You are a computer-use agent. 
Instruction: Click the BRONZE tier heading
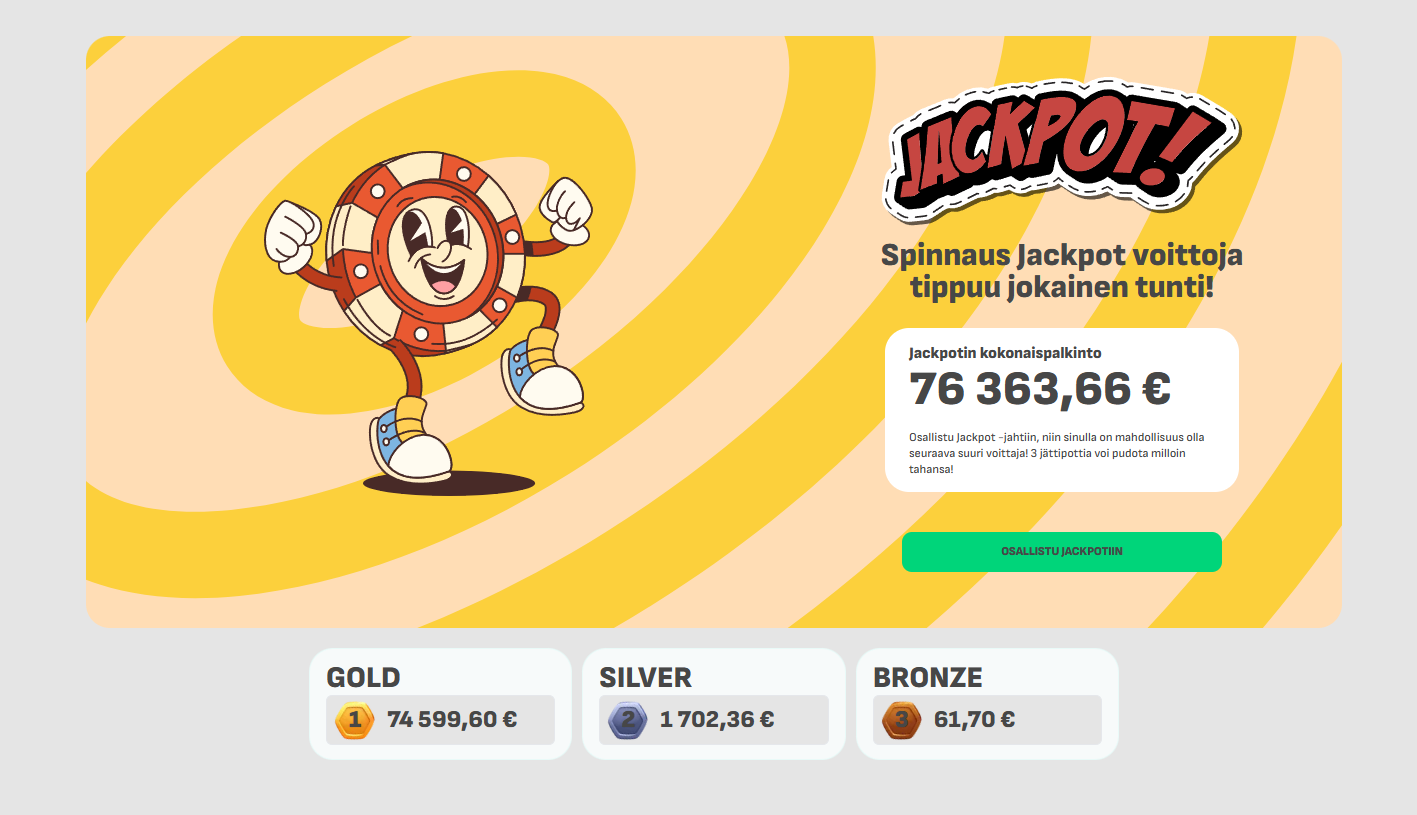point(928,677)
